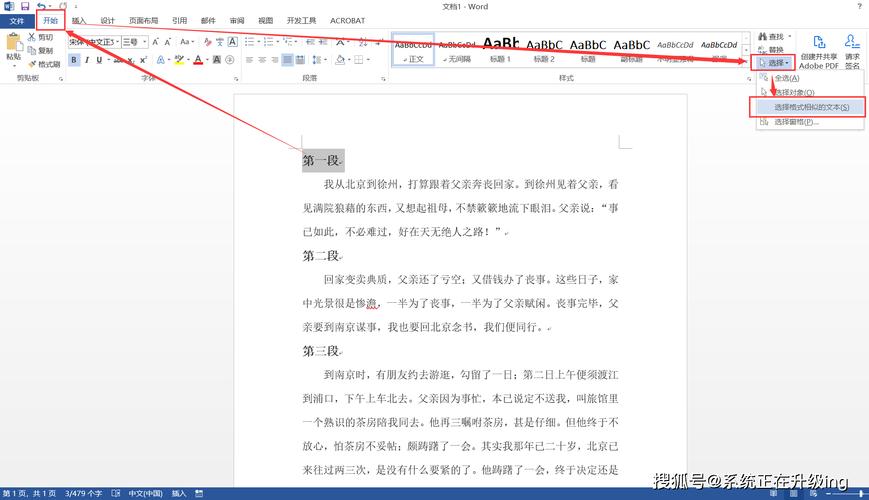Apply the 标题 1 heading style
Screen dimensions: 869x500
500,49
